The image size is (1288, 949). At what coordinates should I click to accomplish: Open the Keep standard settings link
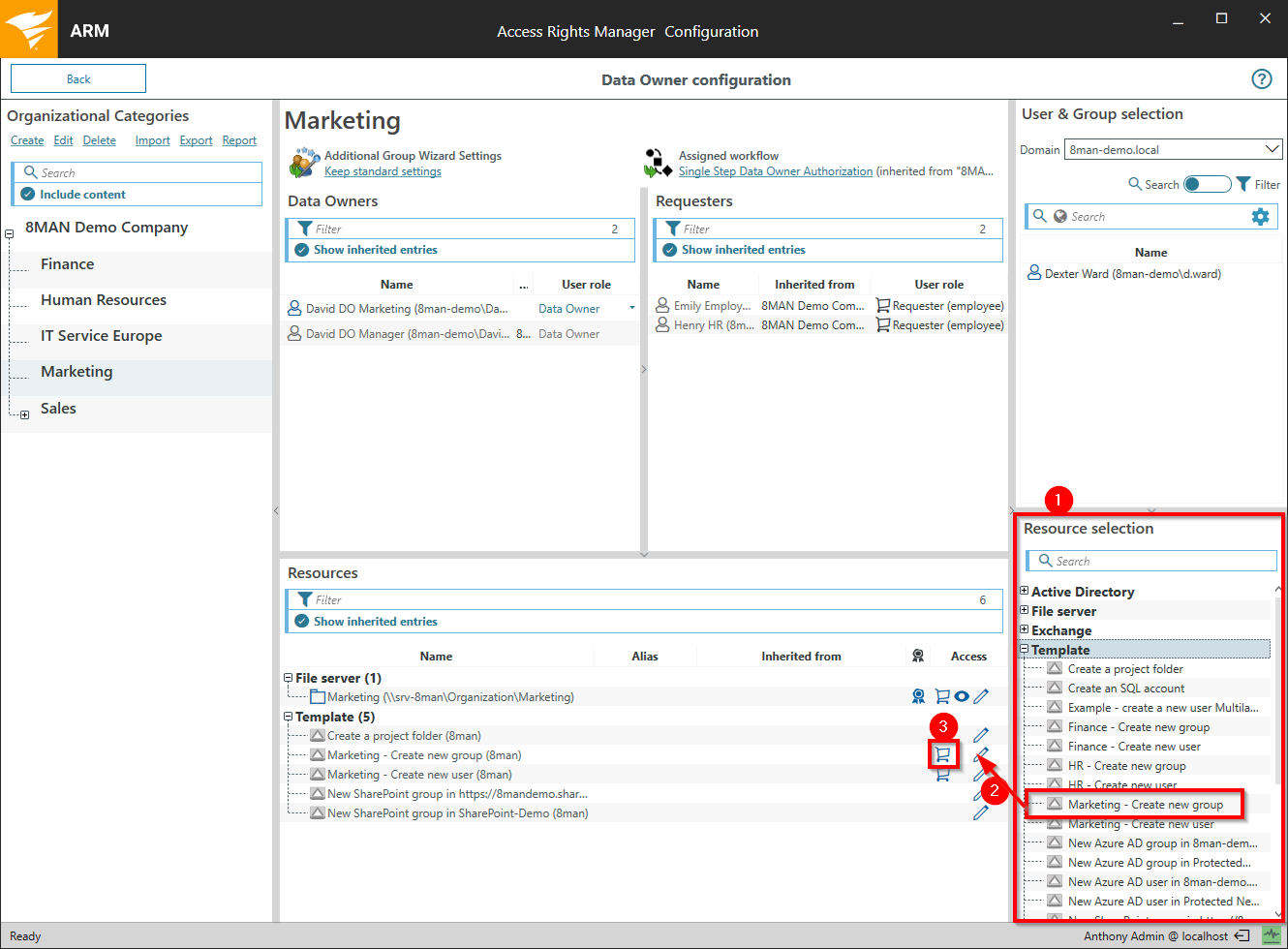click(x=383, y=171)
